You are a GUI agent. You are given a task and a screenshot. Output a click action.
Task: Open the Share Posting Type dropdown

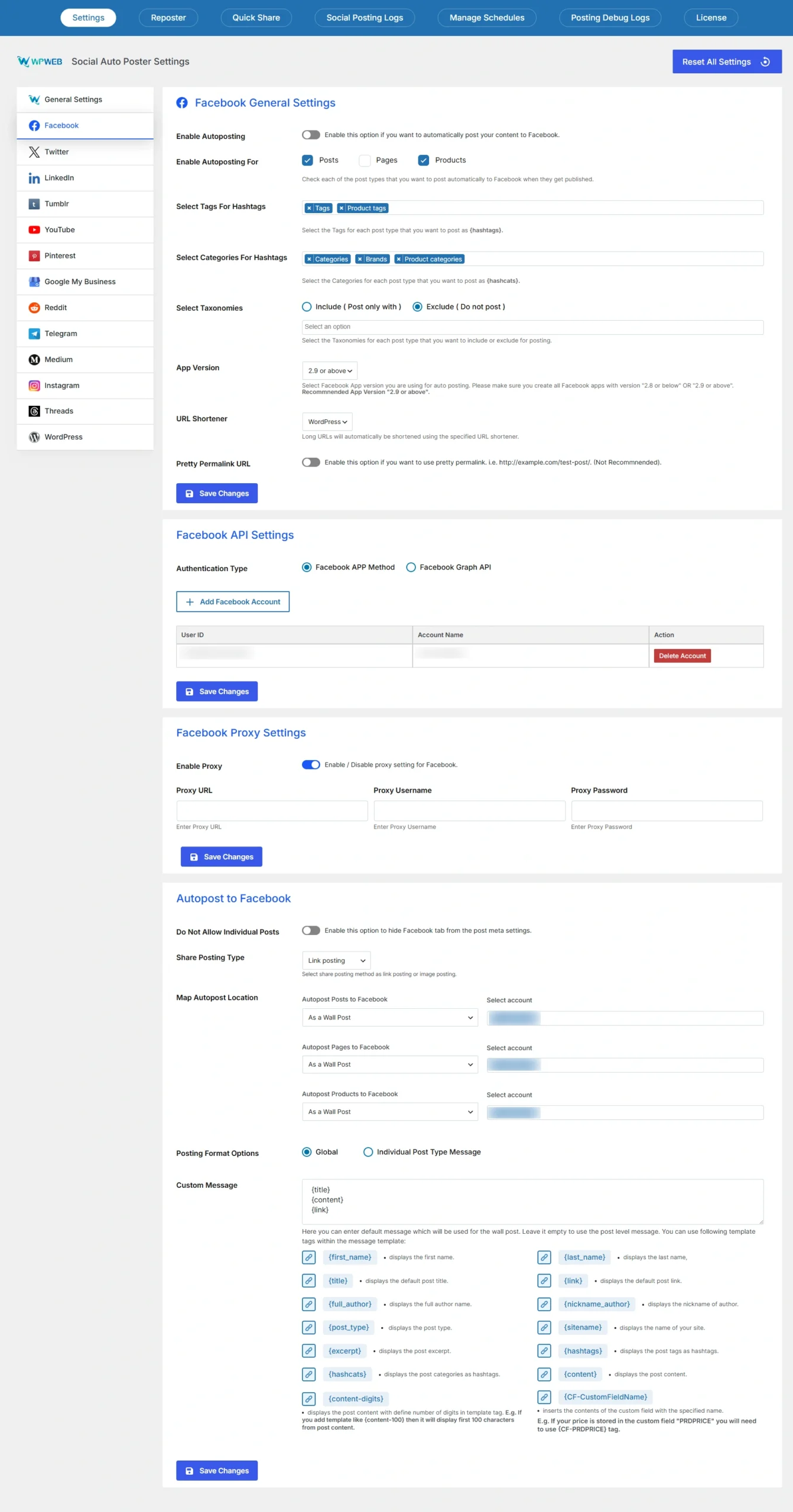click(x=336, y=960)
